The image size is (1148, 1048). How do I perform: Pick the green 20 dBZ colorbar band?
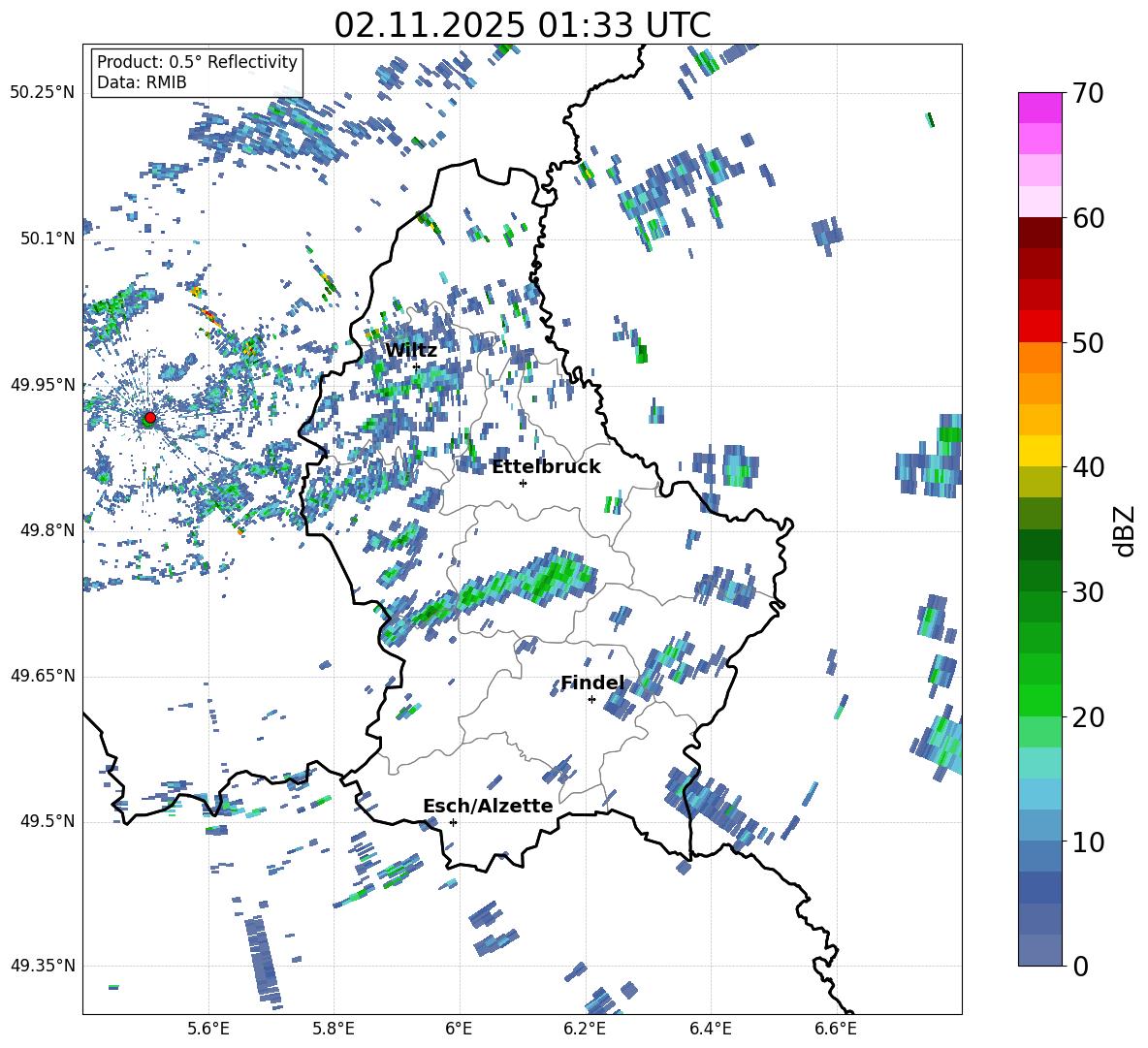point(1039,700)
